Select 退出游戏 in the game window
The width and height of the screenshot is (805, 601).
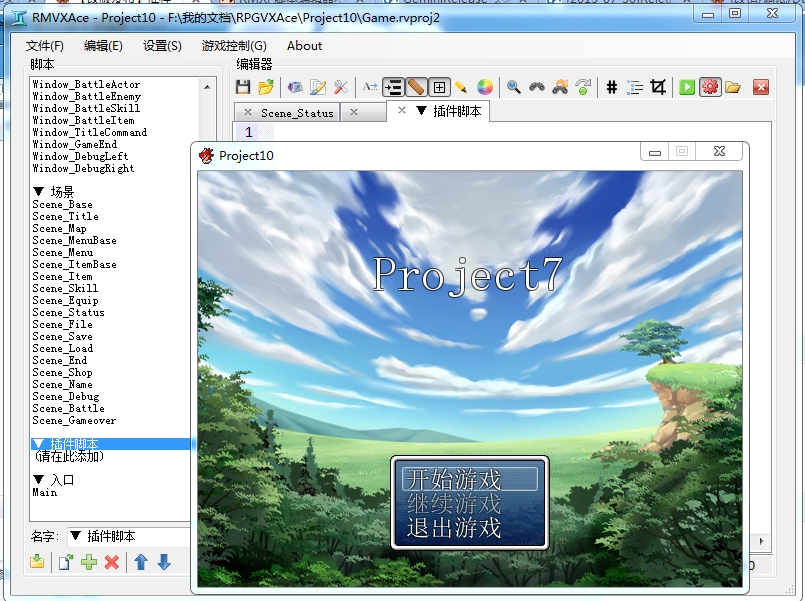[454, 528]
